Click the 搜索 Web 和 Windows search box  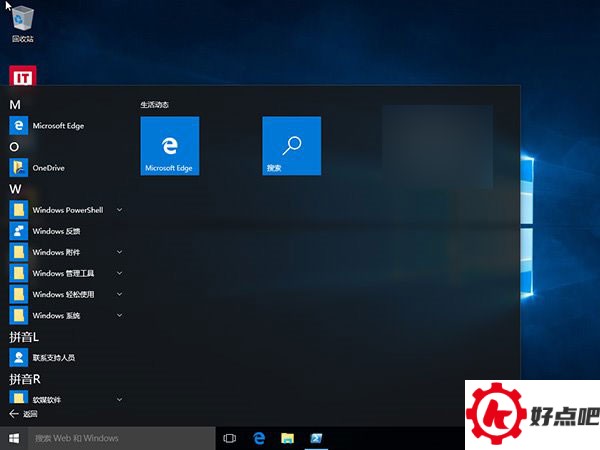click(x=122, y=438)
